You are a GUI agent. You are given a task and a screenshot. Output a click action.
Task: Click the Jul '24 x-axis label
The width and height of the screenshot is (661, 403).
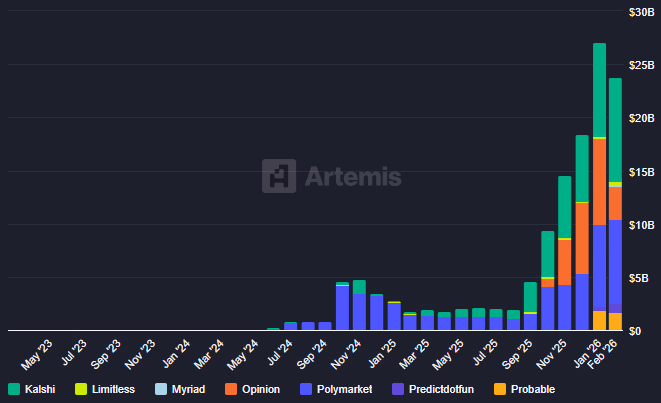pos(280,352)
